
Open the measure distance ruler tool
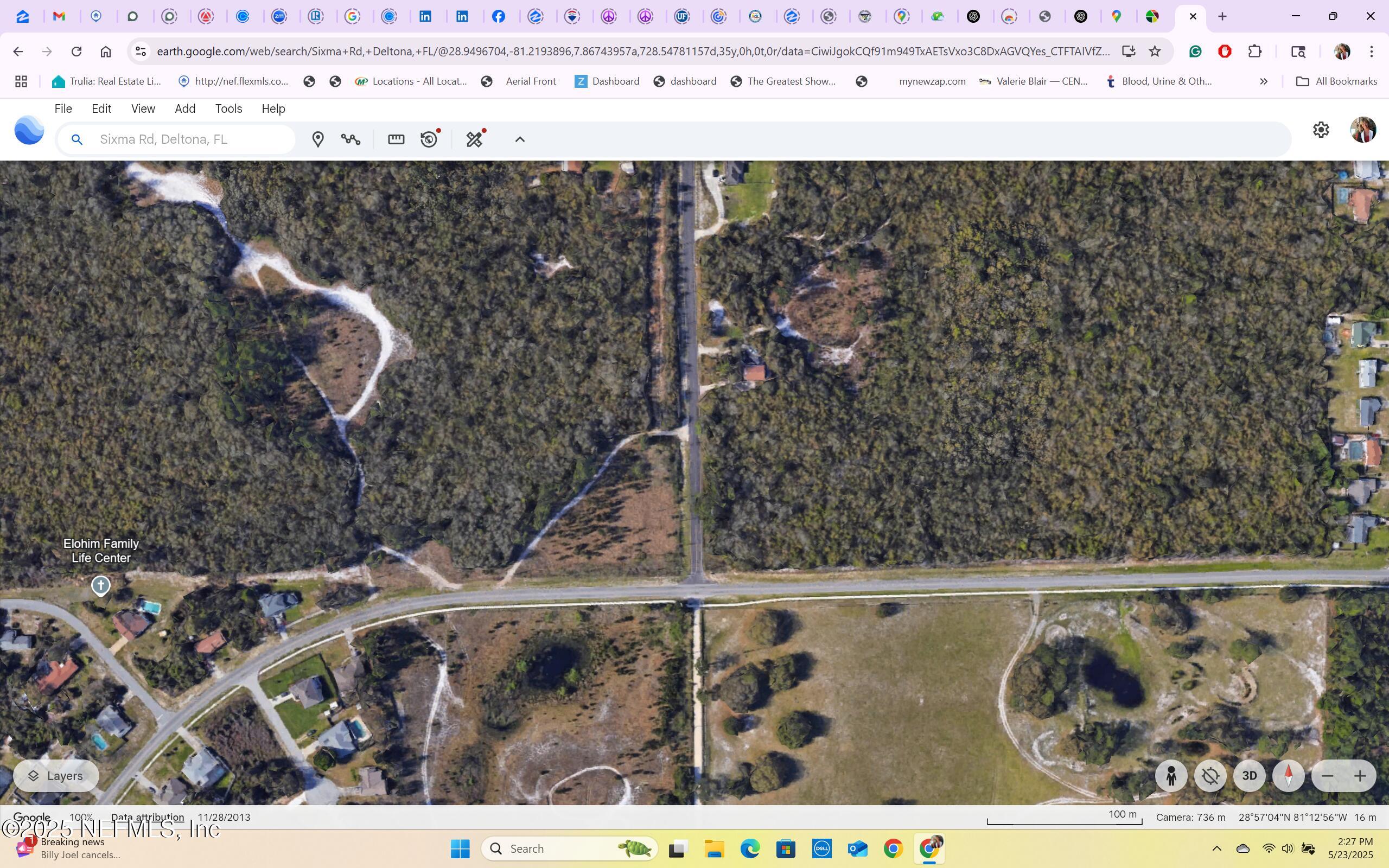tap(396, 139)
